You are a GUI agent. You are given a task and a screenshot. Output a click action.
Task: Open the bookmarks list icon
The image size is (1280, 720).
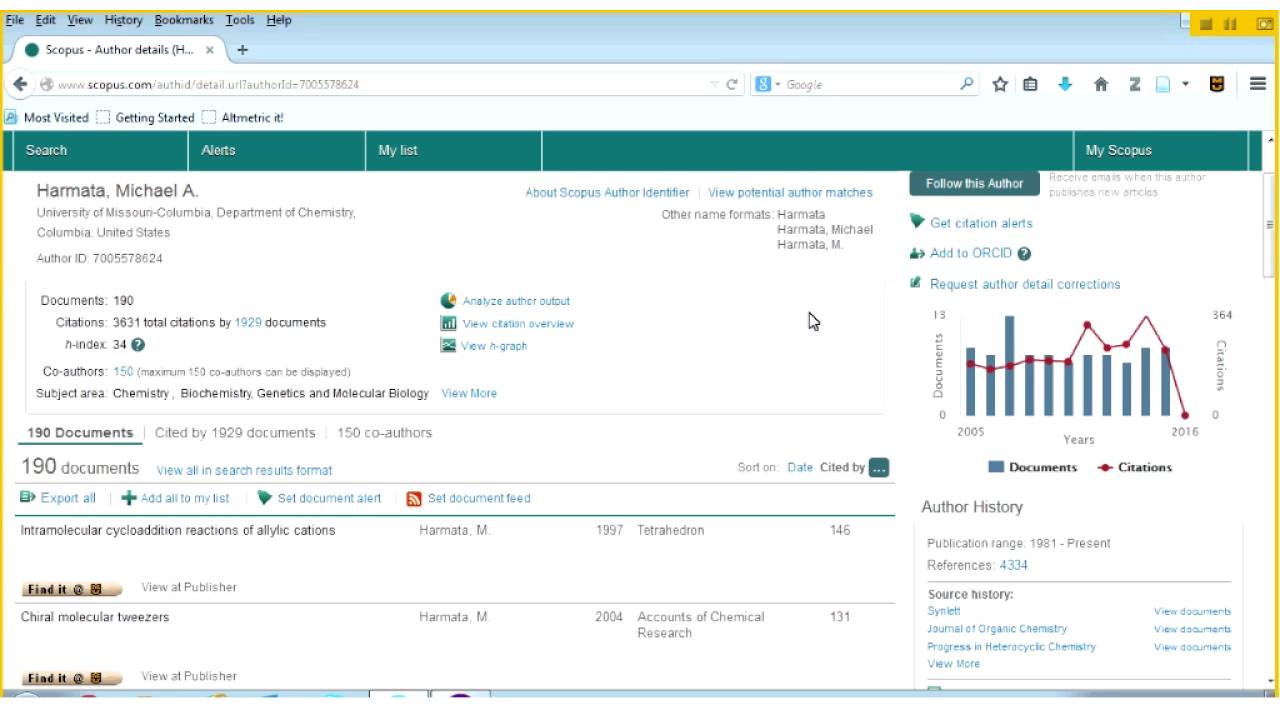click(x=1031, y=84)
